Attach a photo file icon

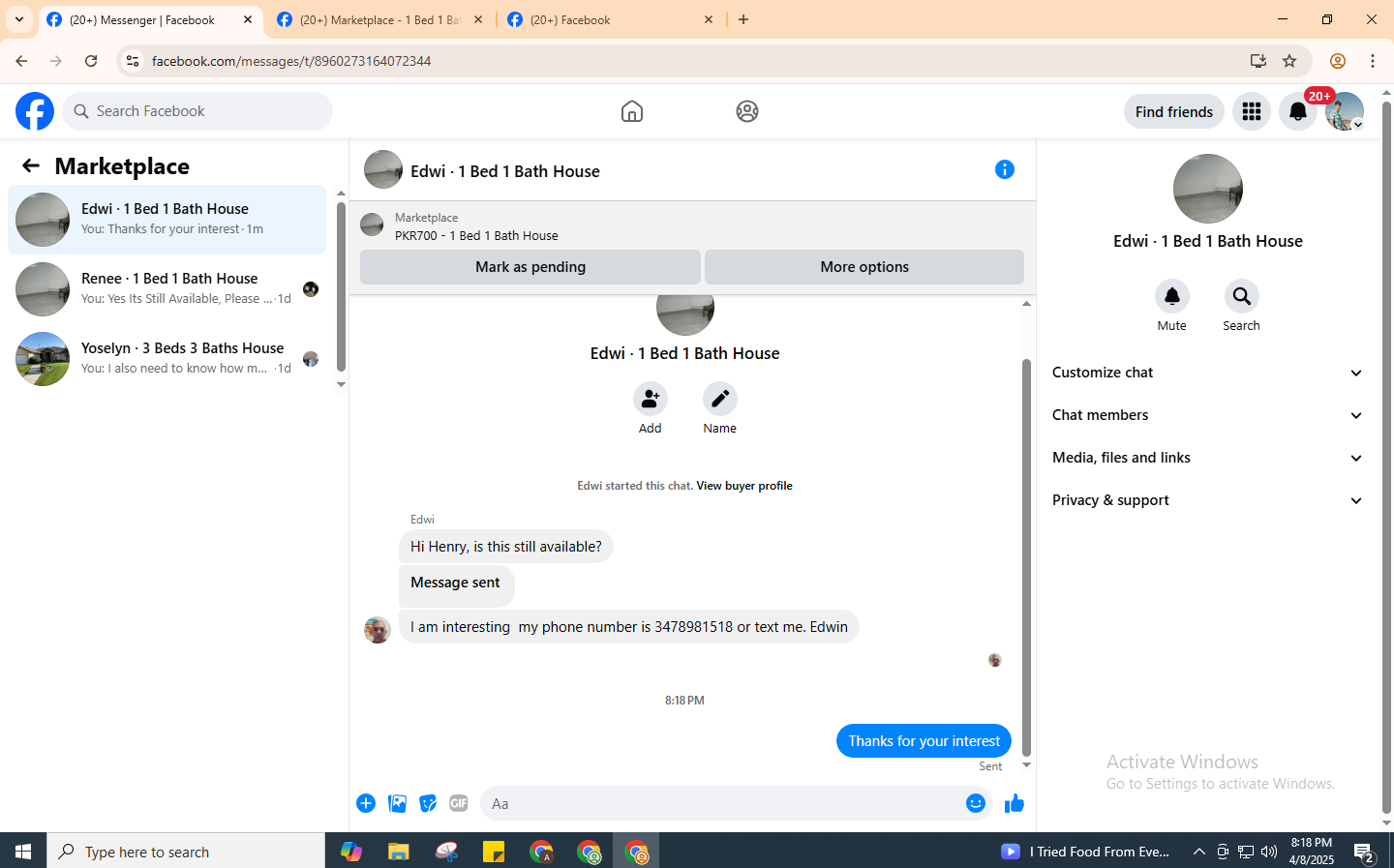tap(397, 803)
